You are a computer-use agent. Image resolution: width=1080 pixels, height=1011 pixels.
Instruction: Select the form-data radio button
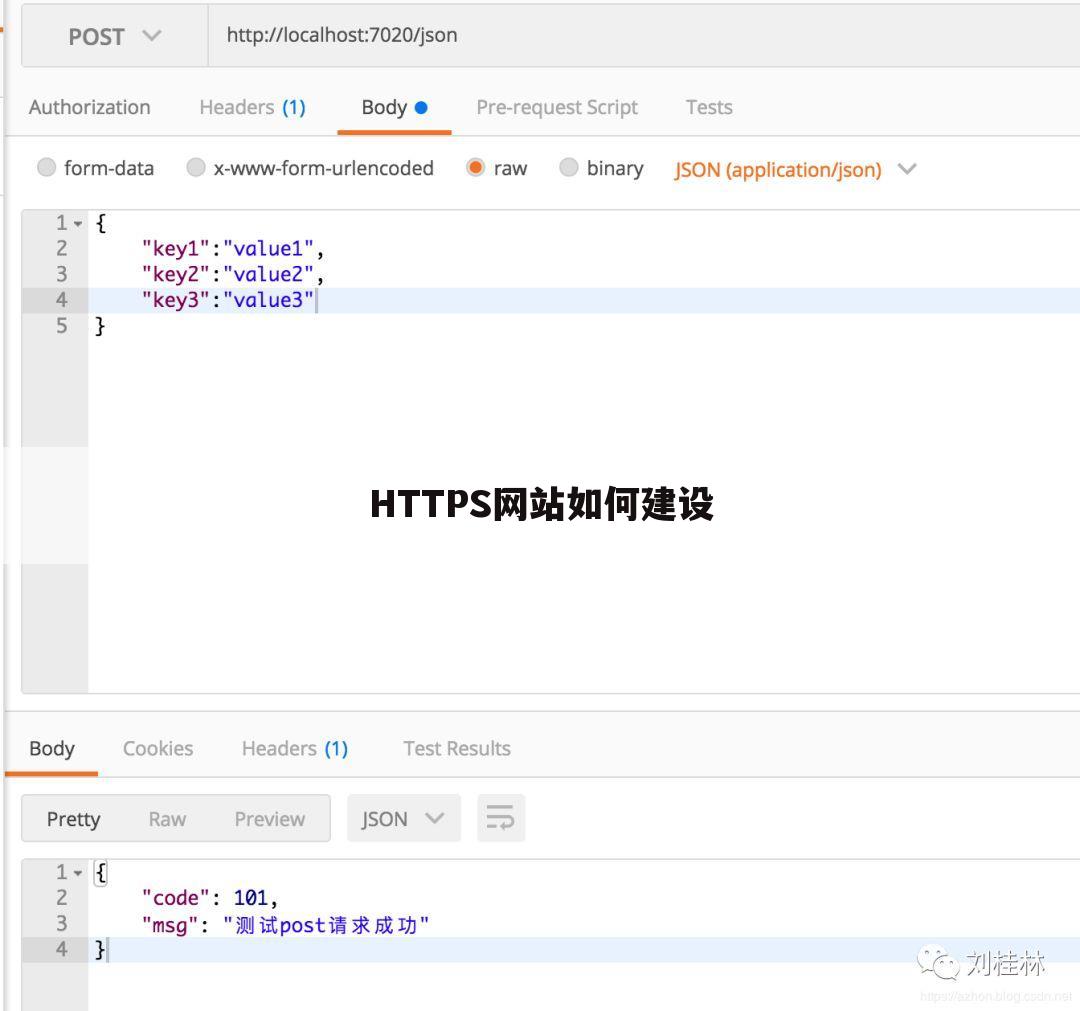(x=46, y=167)
